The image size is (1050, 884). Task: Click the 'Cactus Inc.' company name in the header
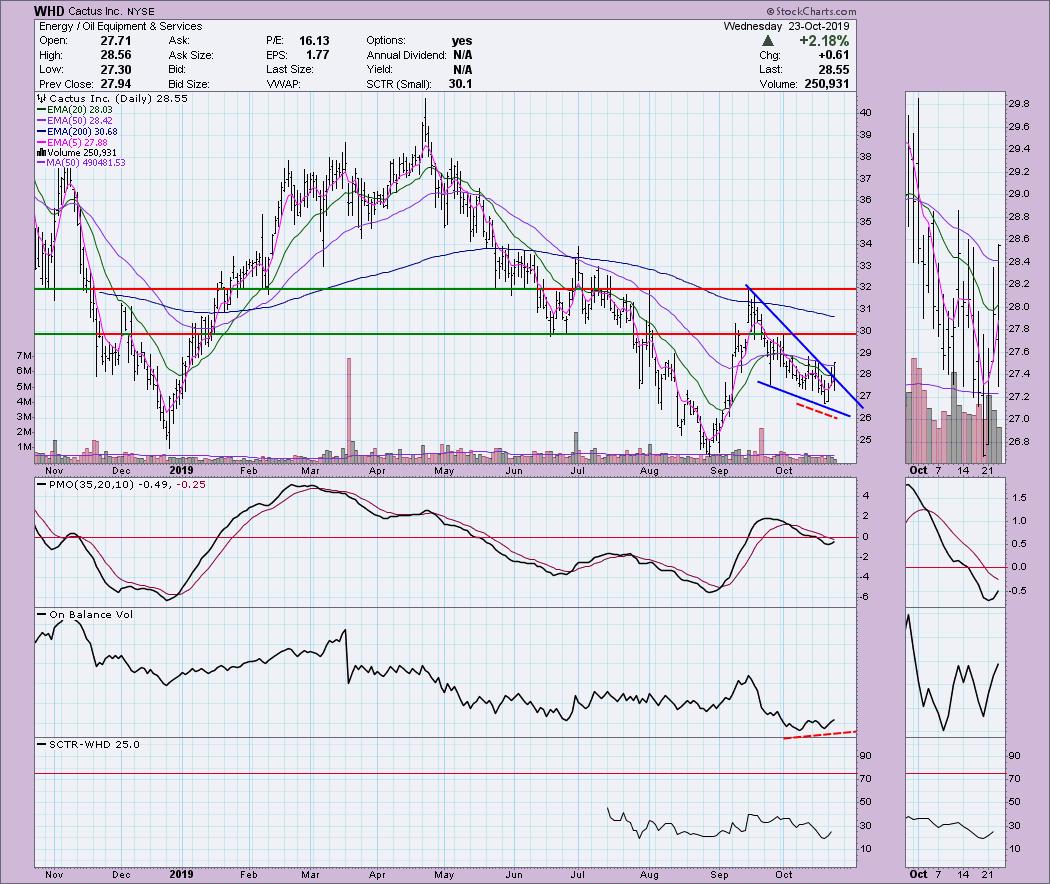[96, 11]
